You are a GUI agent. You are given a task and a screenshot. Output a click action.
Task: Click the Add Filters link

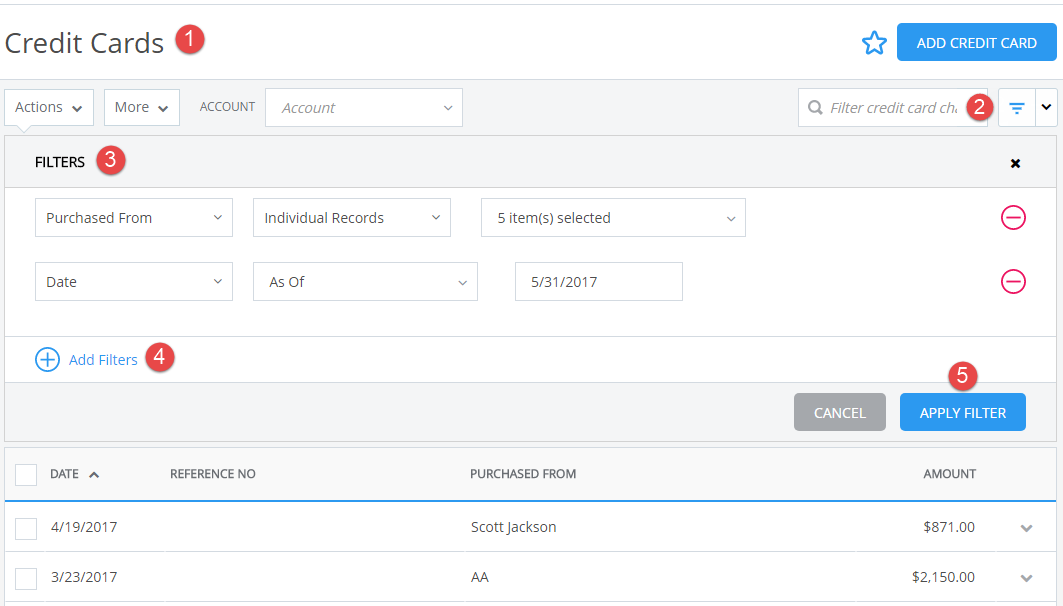[x=103, y=360]
